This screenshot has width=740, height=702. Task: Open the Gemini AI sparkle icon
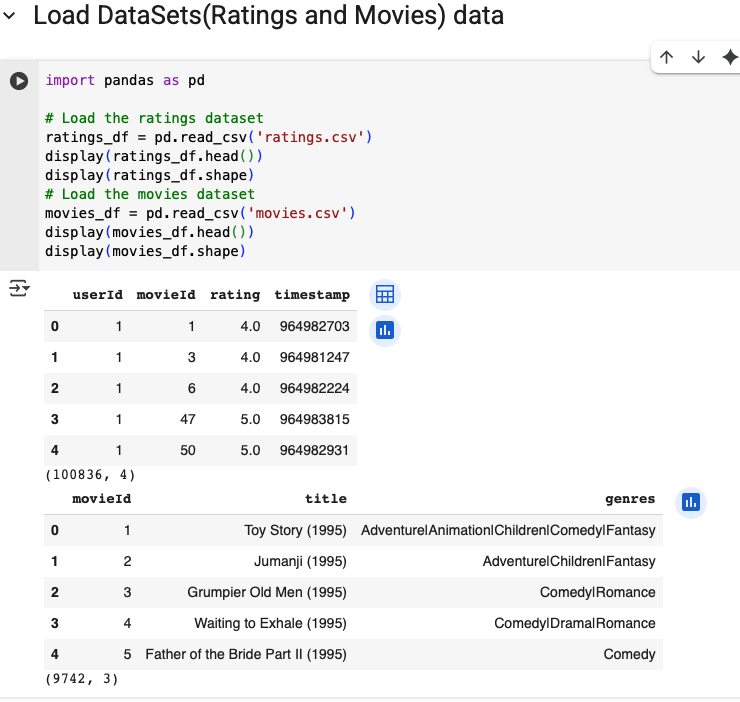click(730, 57)
